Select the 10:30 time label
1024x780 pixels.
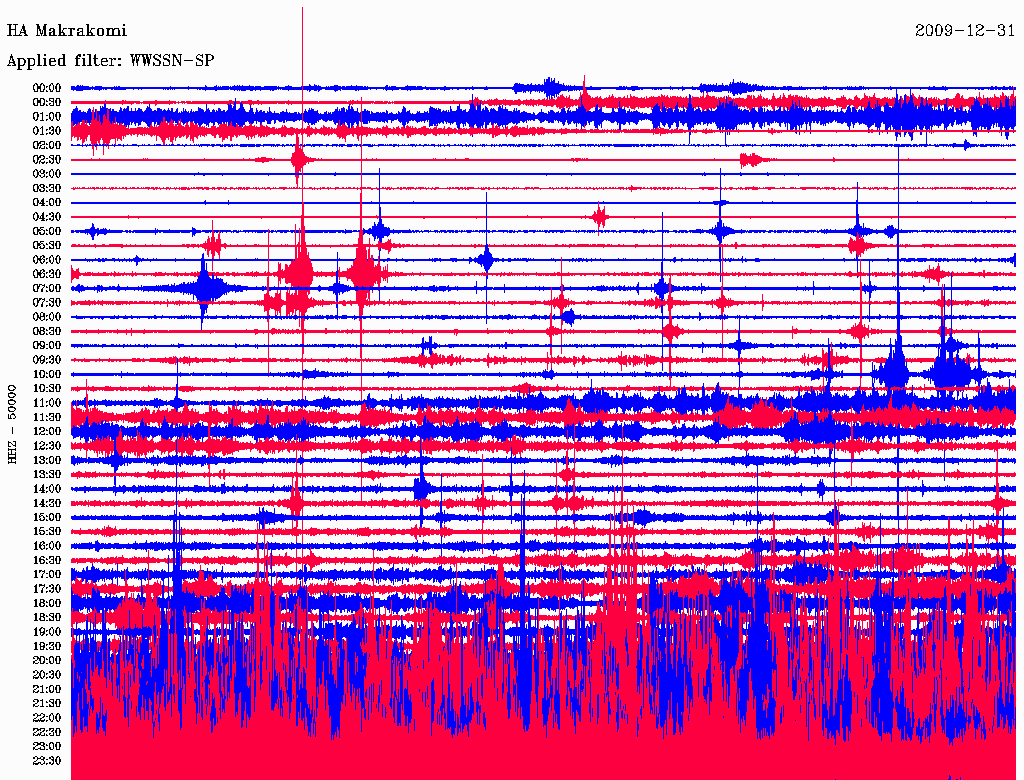[47, 389]
